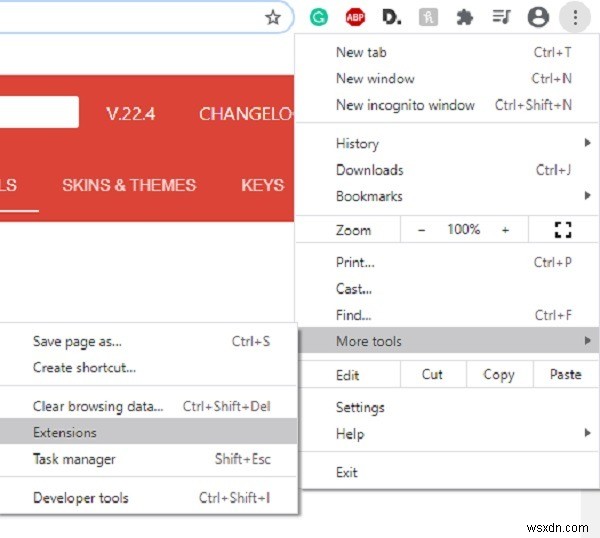Choose Exit from the Chrome menu
The height and width of the screenshot is (538, 600).
tap(448, 472)
